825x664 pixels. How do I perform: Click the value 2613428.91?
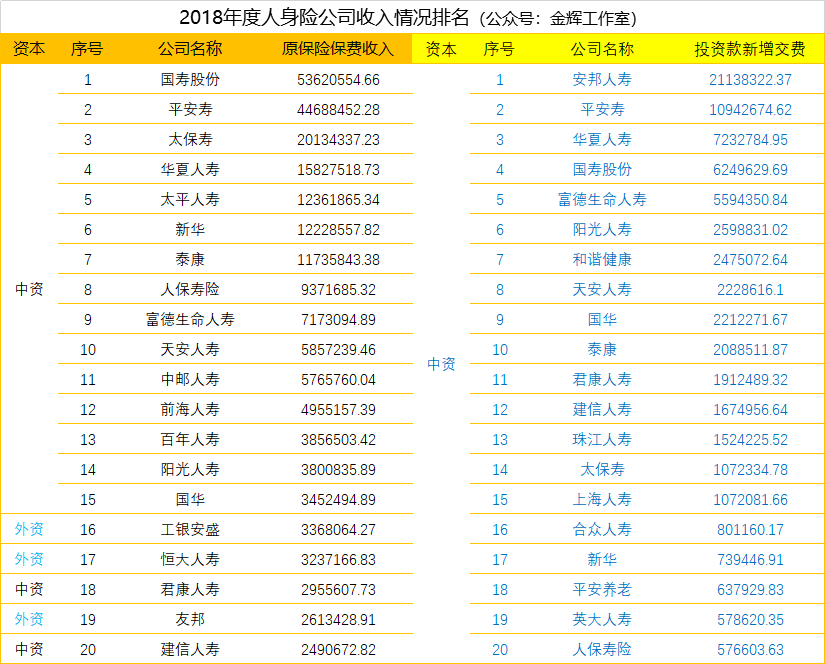[x=338, y=619]
